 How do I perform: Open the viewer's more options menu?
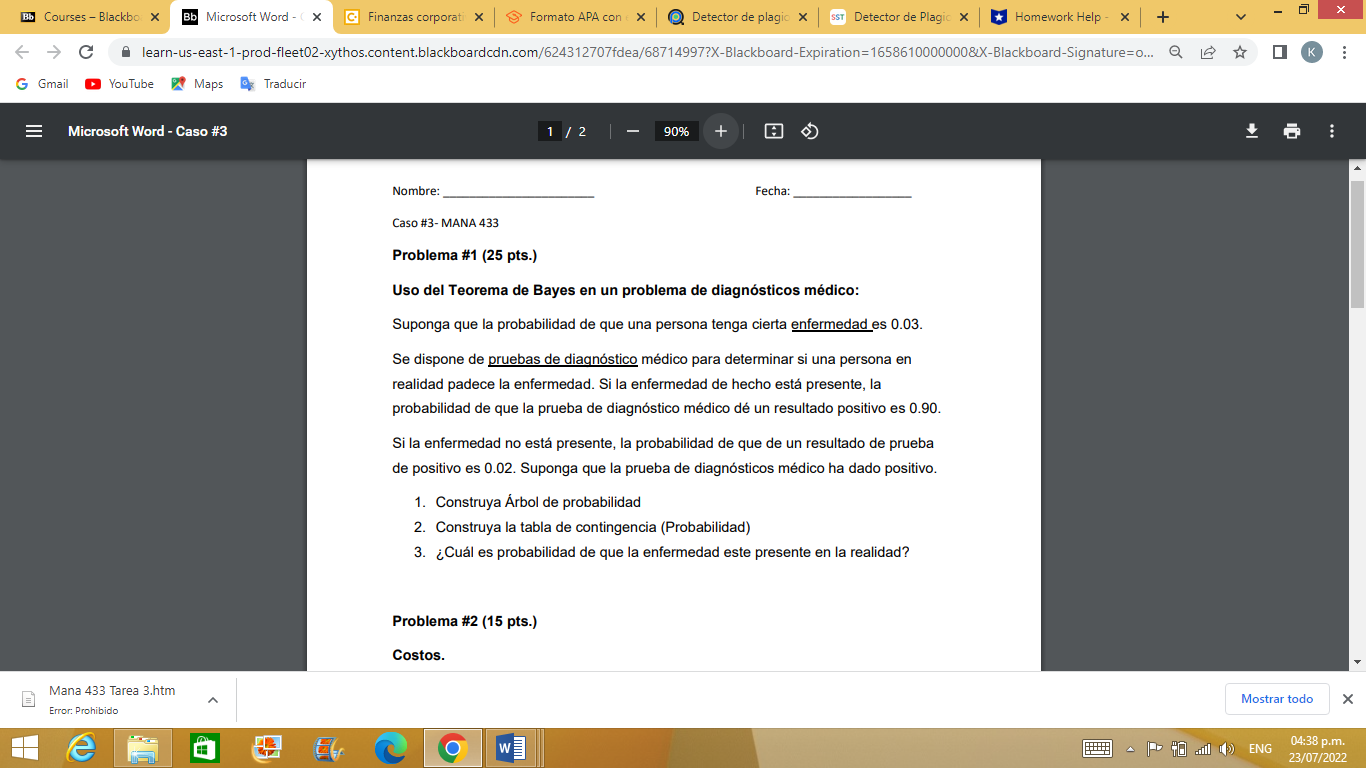[x=1331, y=130]
